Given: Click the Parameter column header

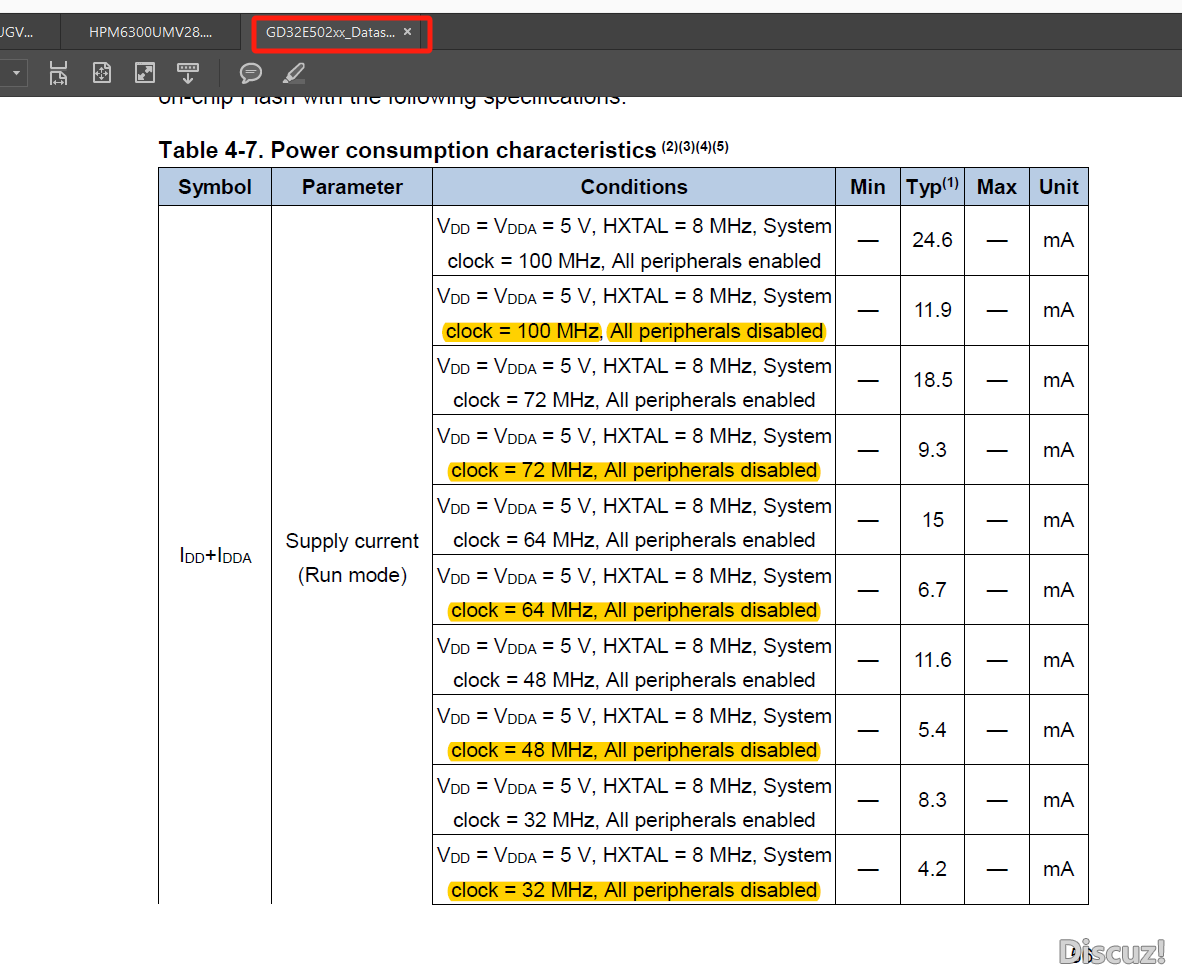Looking at the screenshot, I should point(352,187).
